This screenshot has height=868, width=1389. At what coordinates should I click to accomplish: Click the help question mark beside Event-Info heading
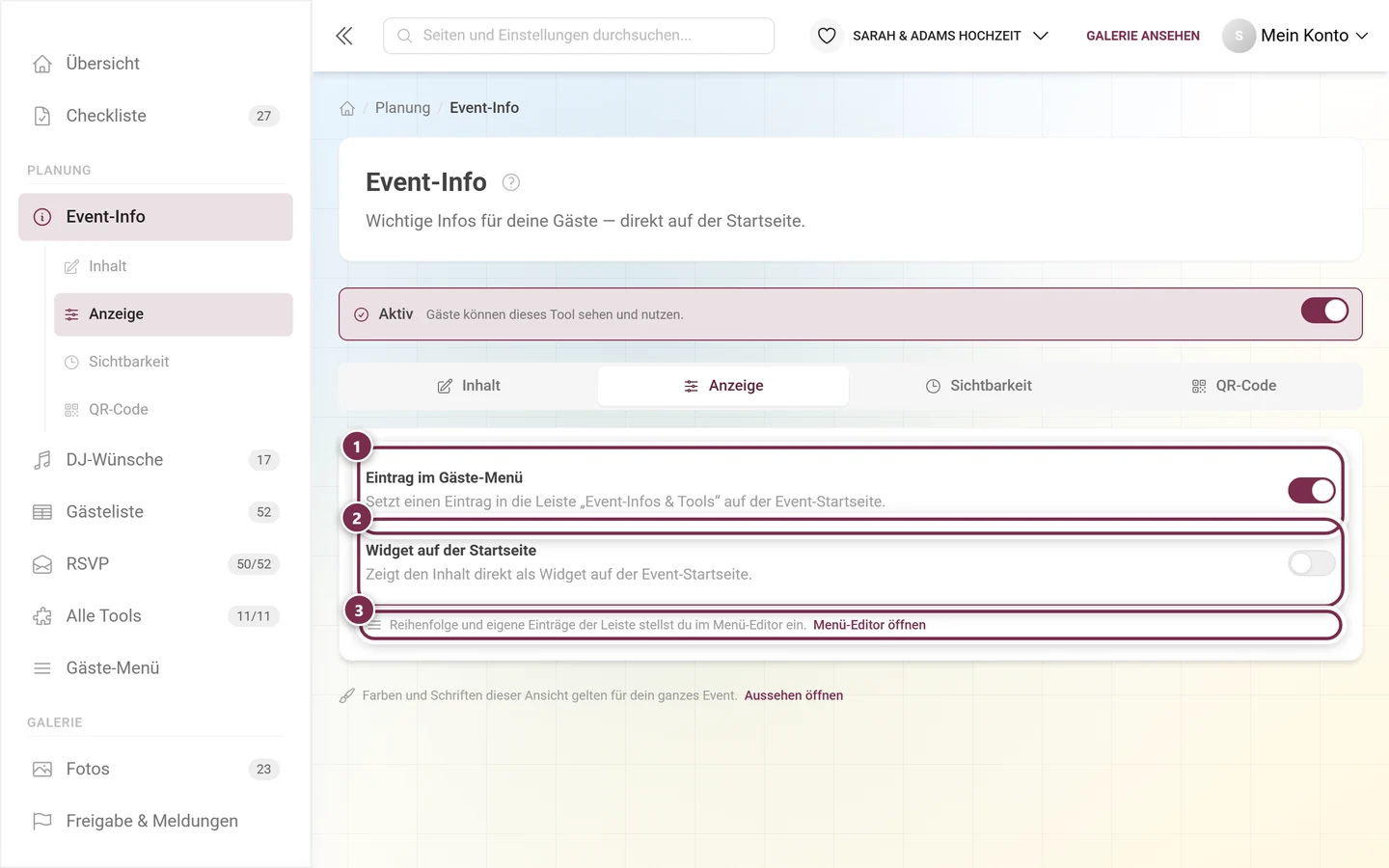(511, 182)
